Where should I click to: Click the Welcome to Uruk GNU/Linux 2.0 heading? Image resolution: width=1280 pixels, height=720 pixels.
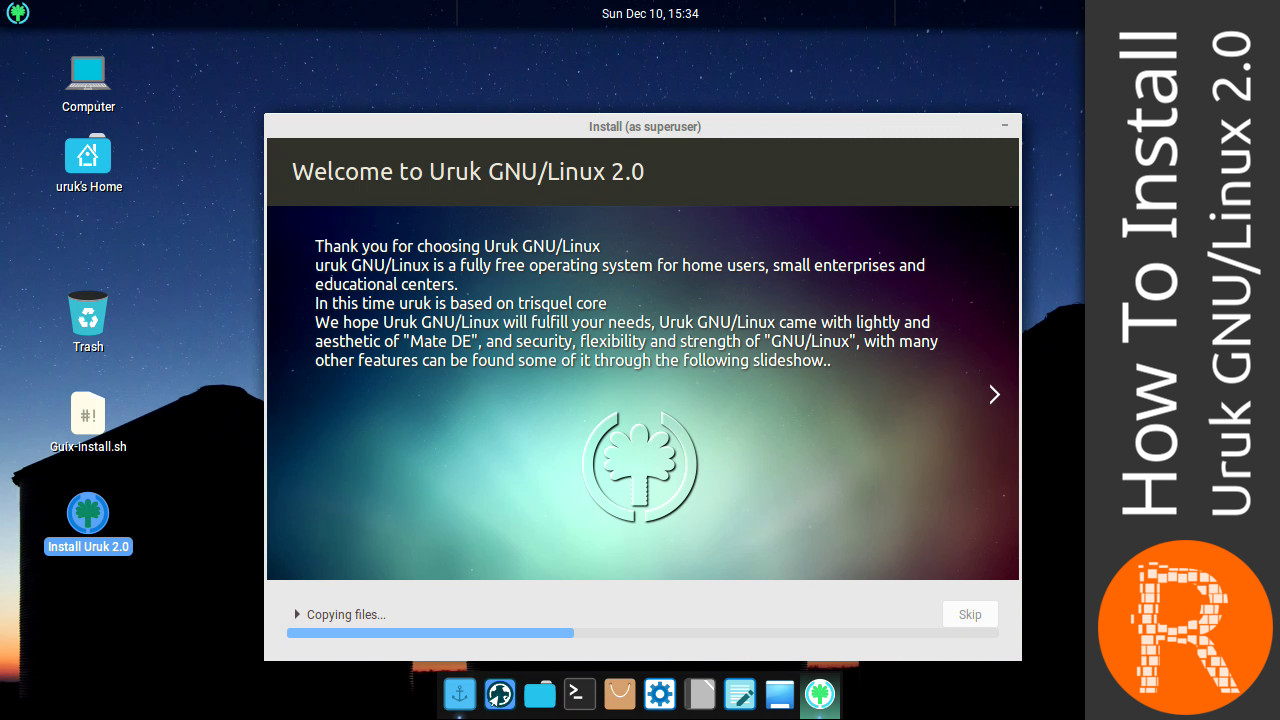pos(468,171)
